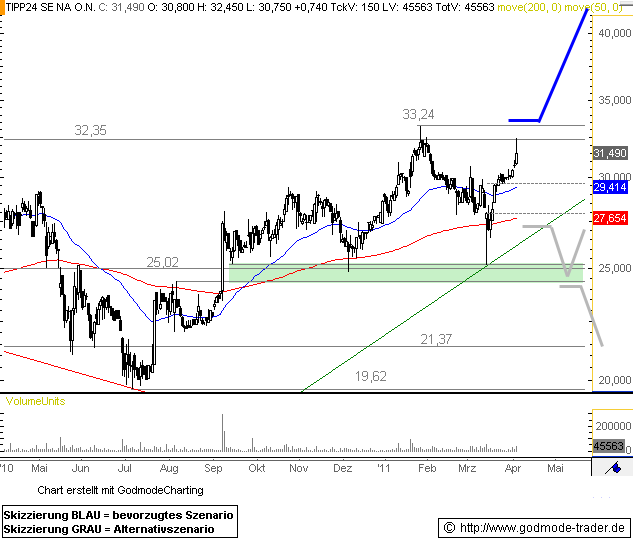
Task: Click the Jun month label on time axis
Action: [80, 468]
